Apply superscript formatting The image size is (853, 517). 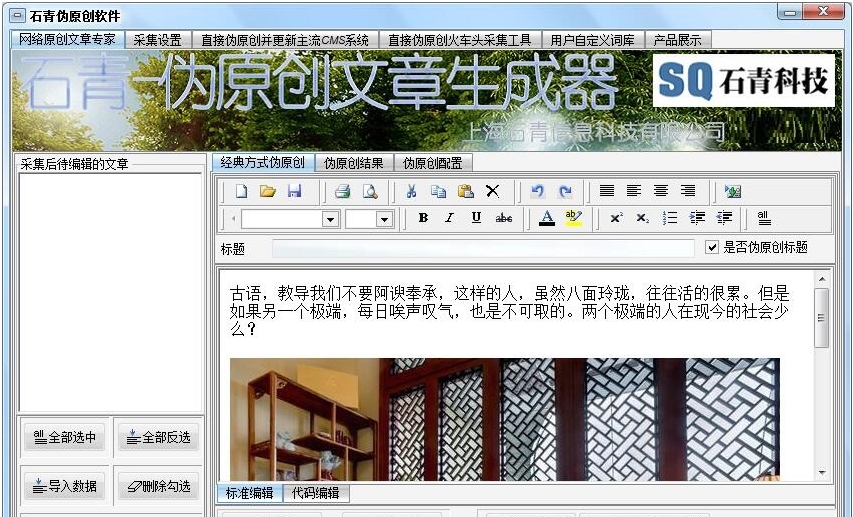point(616,218)
